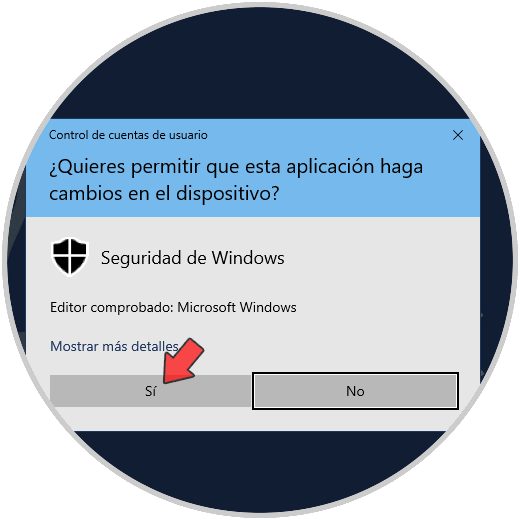Close the User Account Control dialog

point(458,135)
